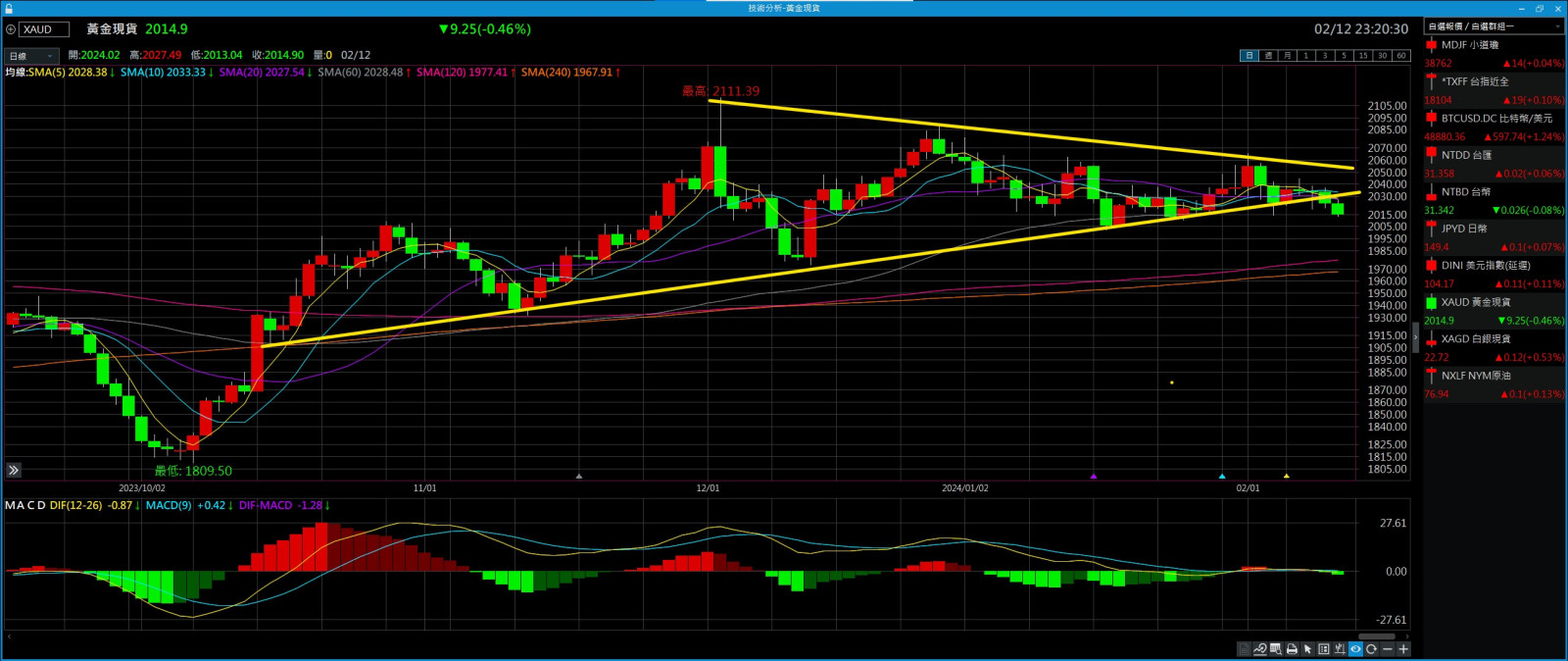Click the horizontal chart scrollbar thumb
Image resolution: width=1568 pixels, height=661 pixels.
[x=1377, y=636]
